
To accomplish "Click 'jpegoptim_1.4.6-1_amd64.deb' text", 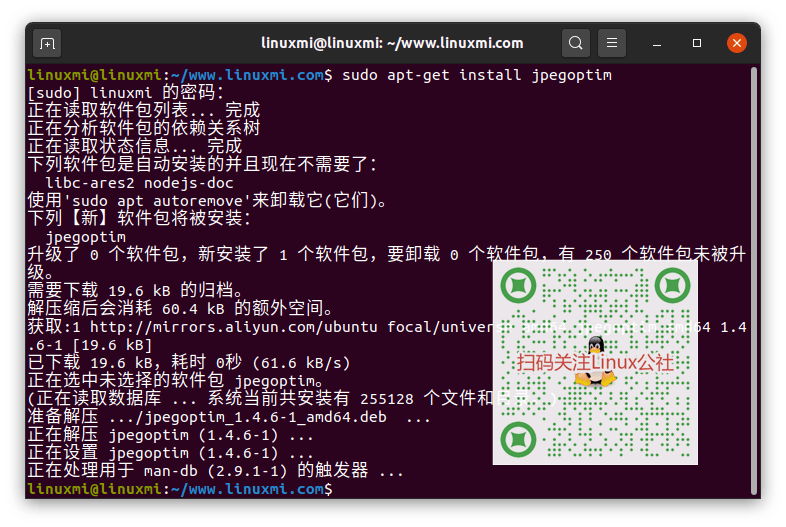I will [265, 417].
